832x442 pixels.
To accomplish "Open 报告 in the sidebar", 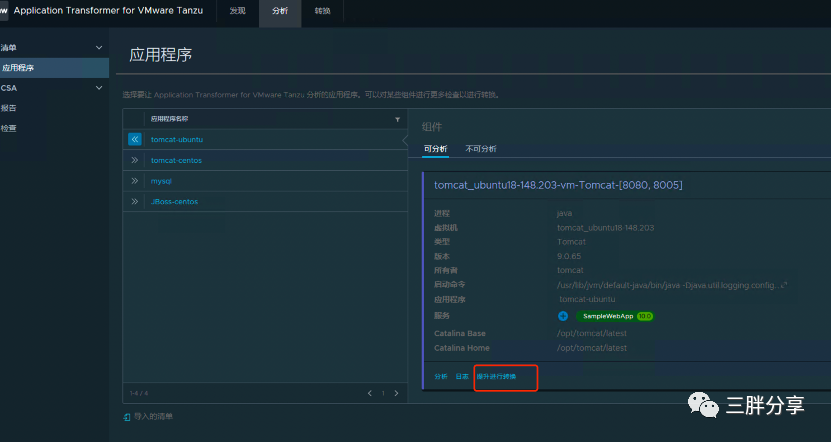I will pyautogui.click(x=8, y=108).
